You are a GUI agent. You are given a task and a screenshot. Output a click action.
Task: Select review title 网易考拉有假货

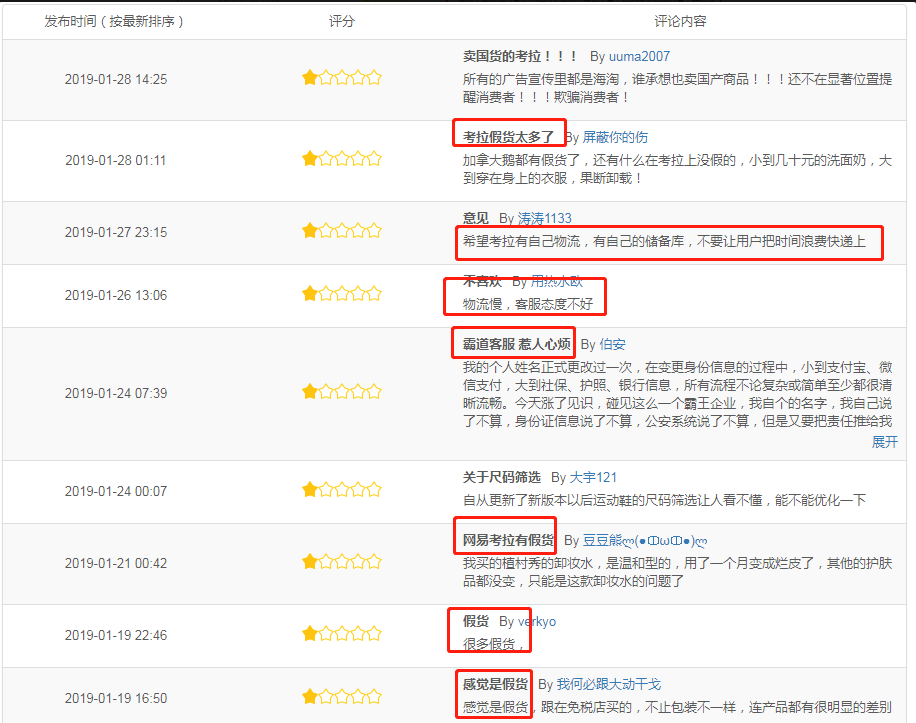(508, 541)
